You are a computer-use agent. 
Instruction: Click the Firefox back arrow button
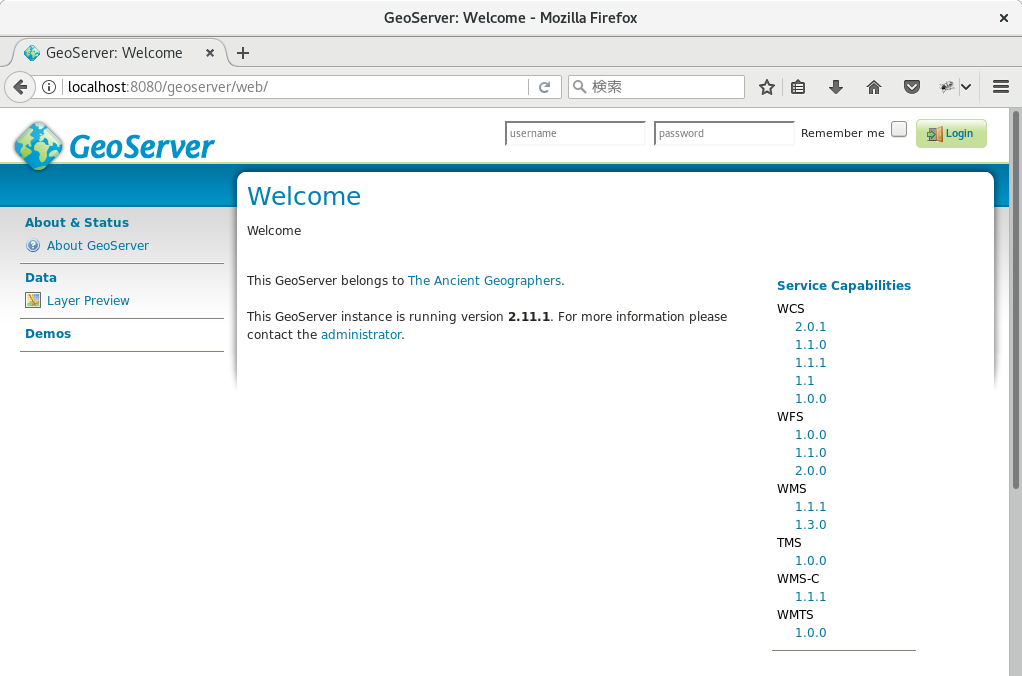point(20,87)
